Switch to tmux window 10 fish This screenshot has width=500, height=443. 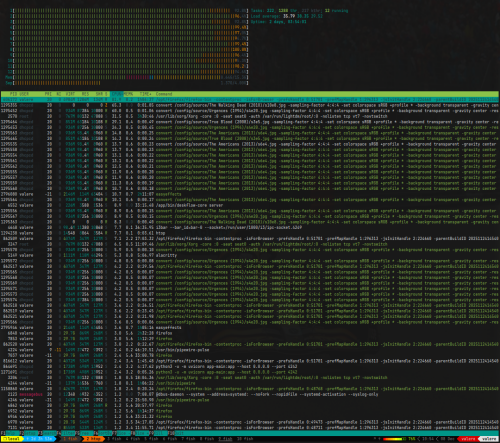click(245, 439)
